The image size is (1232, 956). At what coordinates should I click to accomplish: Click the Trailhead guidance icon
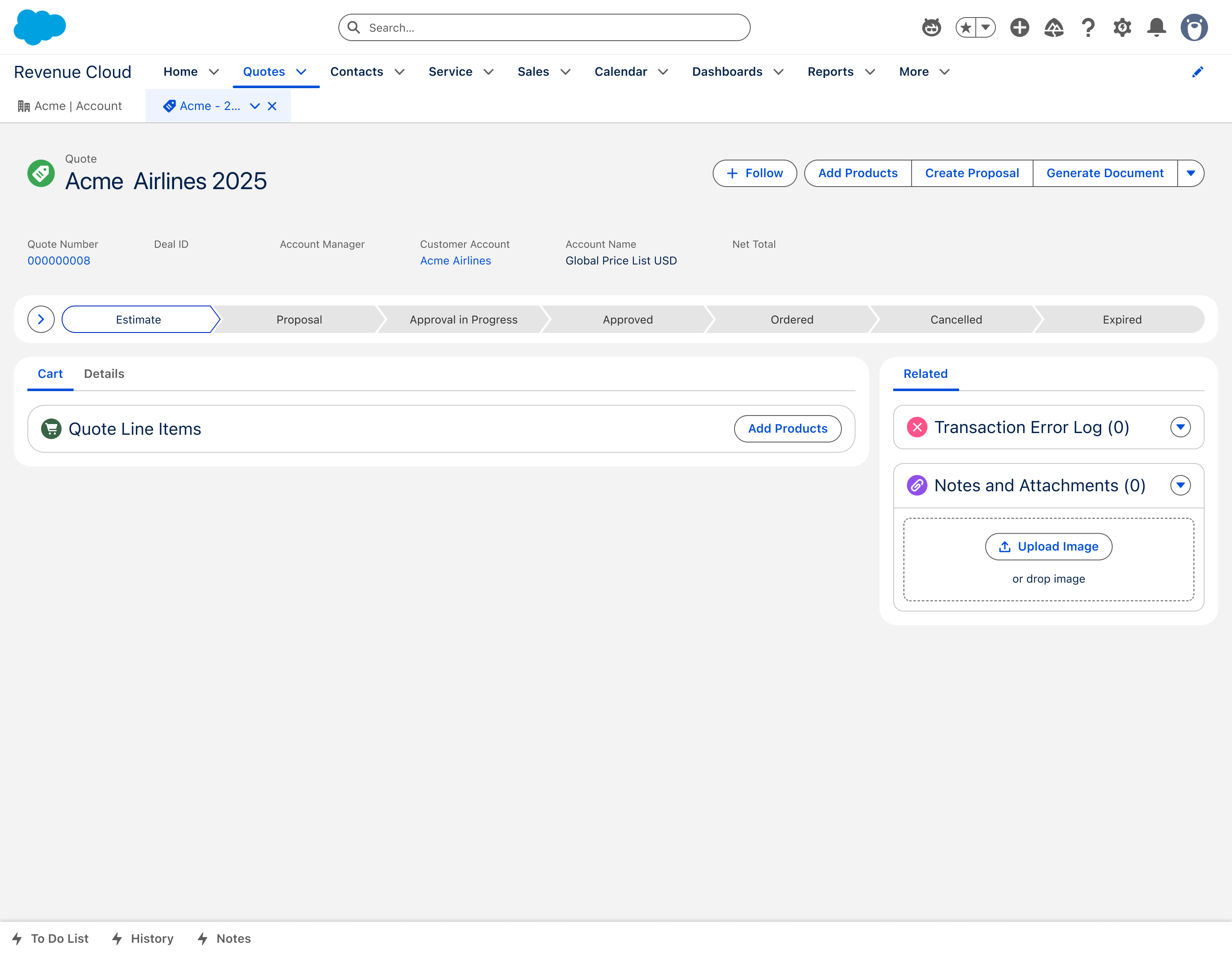coord(1053,27)
